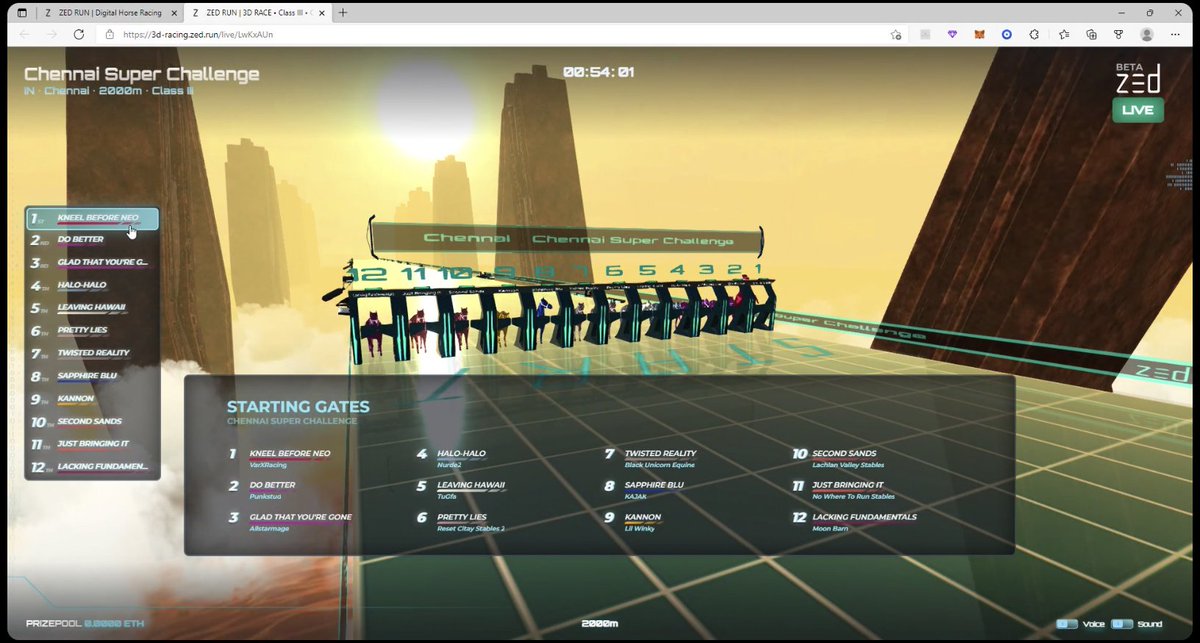Select 8th place SAPPHIRE BLU in leaderboard
This screenshot has width=1200, height=643.
[92, 377]
